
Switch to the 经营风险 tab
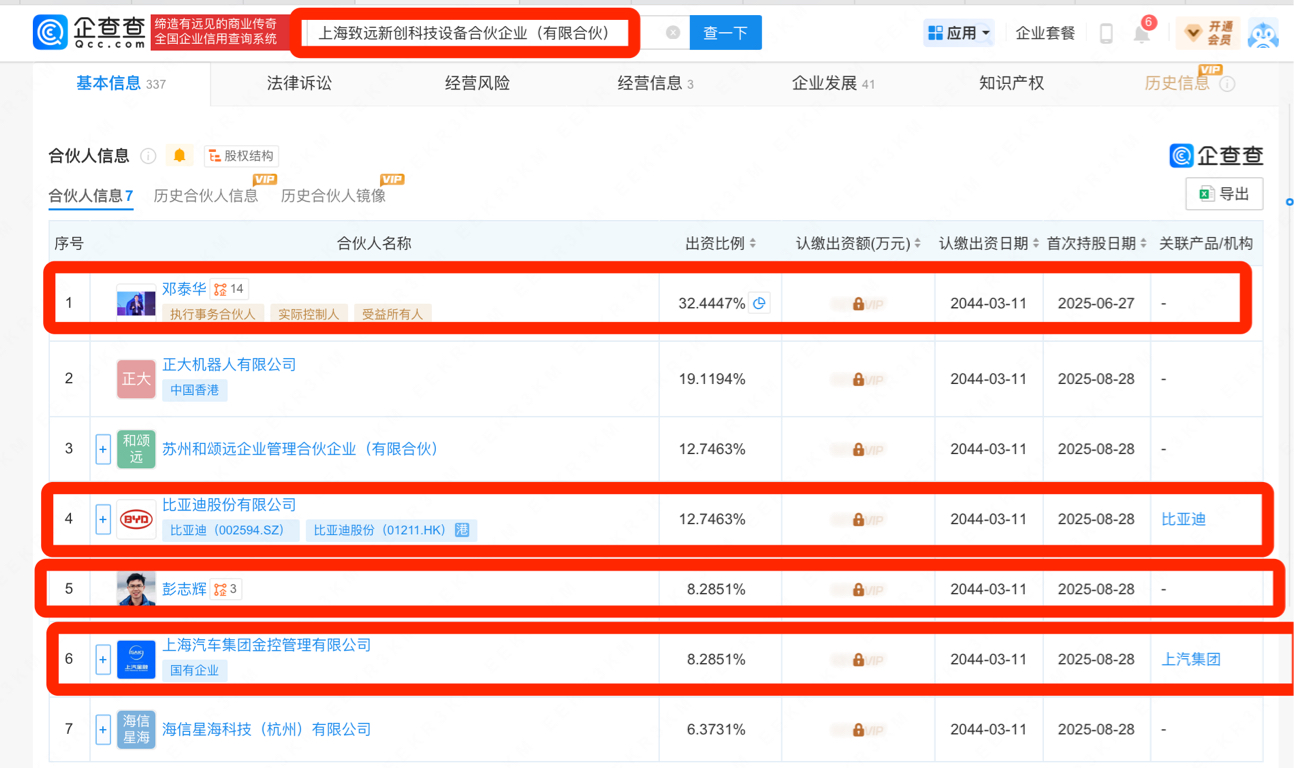pos(477,84)
